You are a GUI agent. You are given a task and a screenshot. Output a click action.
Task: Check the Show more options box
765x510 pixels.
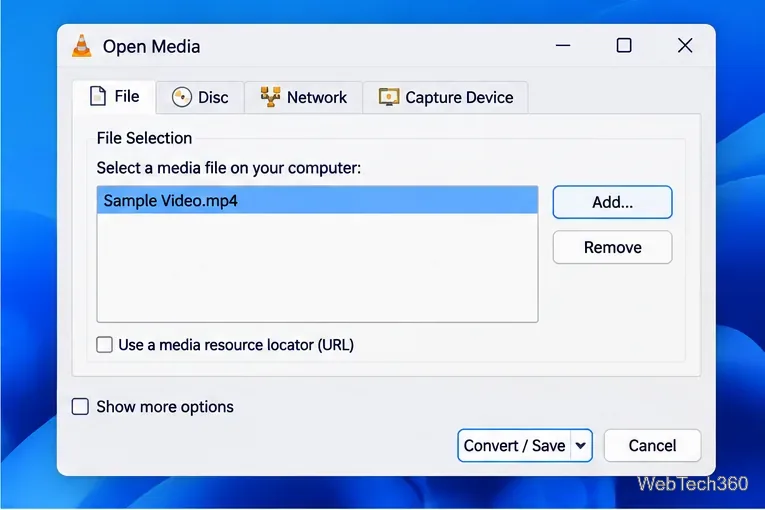[81, 407]
